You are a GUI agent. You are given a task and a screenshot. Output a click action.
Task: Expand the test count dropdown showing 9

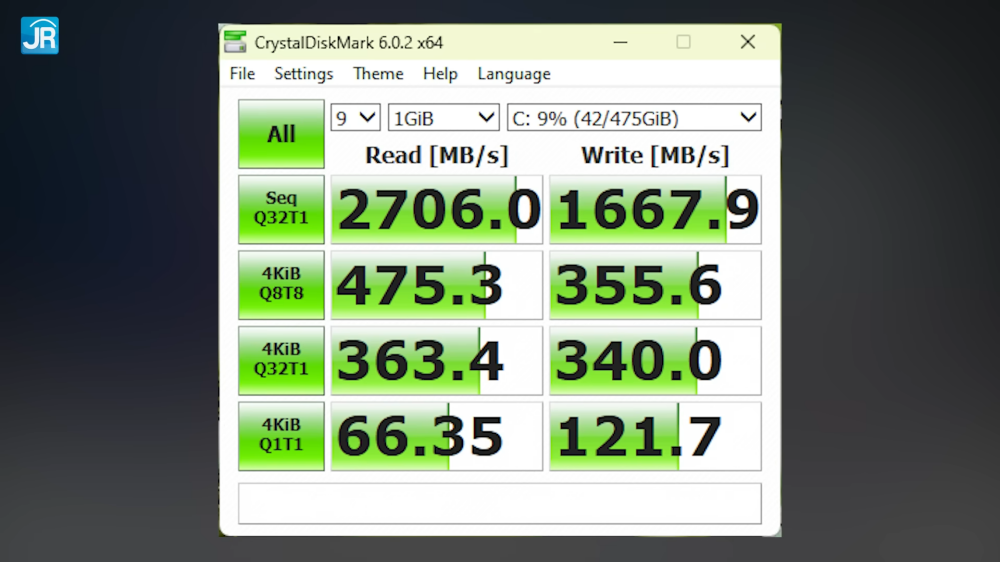tap(355, 118)
